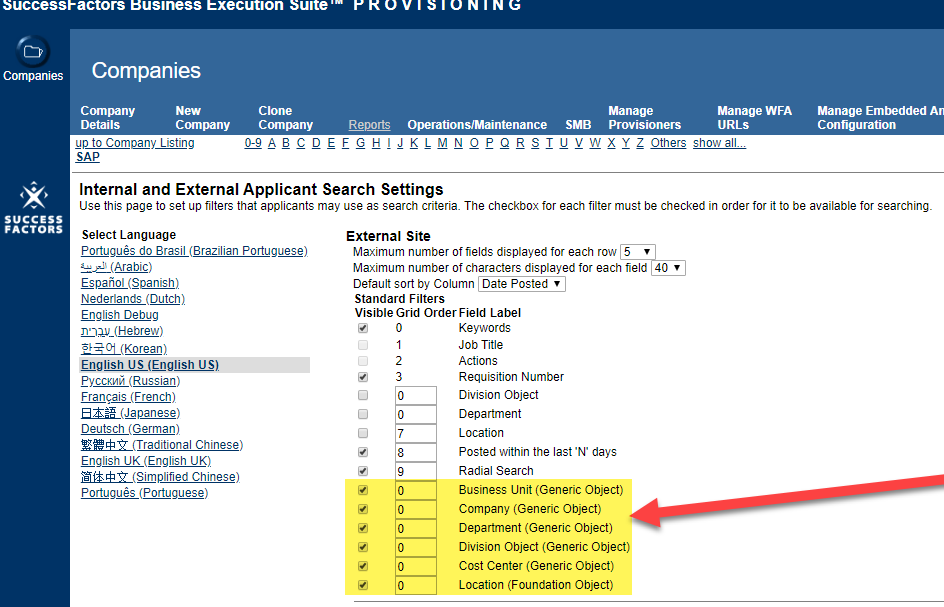Select Deutsch (German) language
Screen dimensions: 944x607
coord(130,429)
